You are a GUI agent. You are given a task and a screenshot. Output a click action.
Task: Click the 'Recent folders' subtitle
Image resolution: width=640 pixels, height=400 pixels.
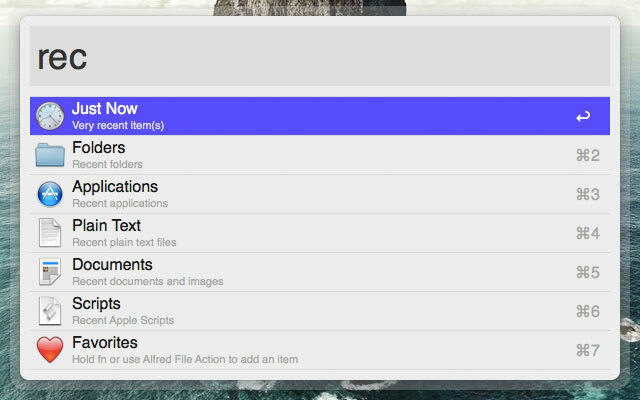107,164
